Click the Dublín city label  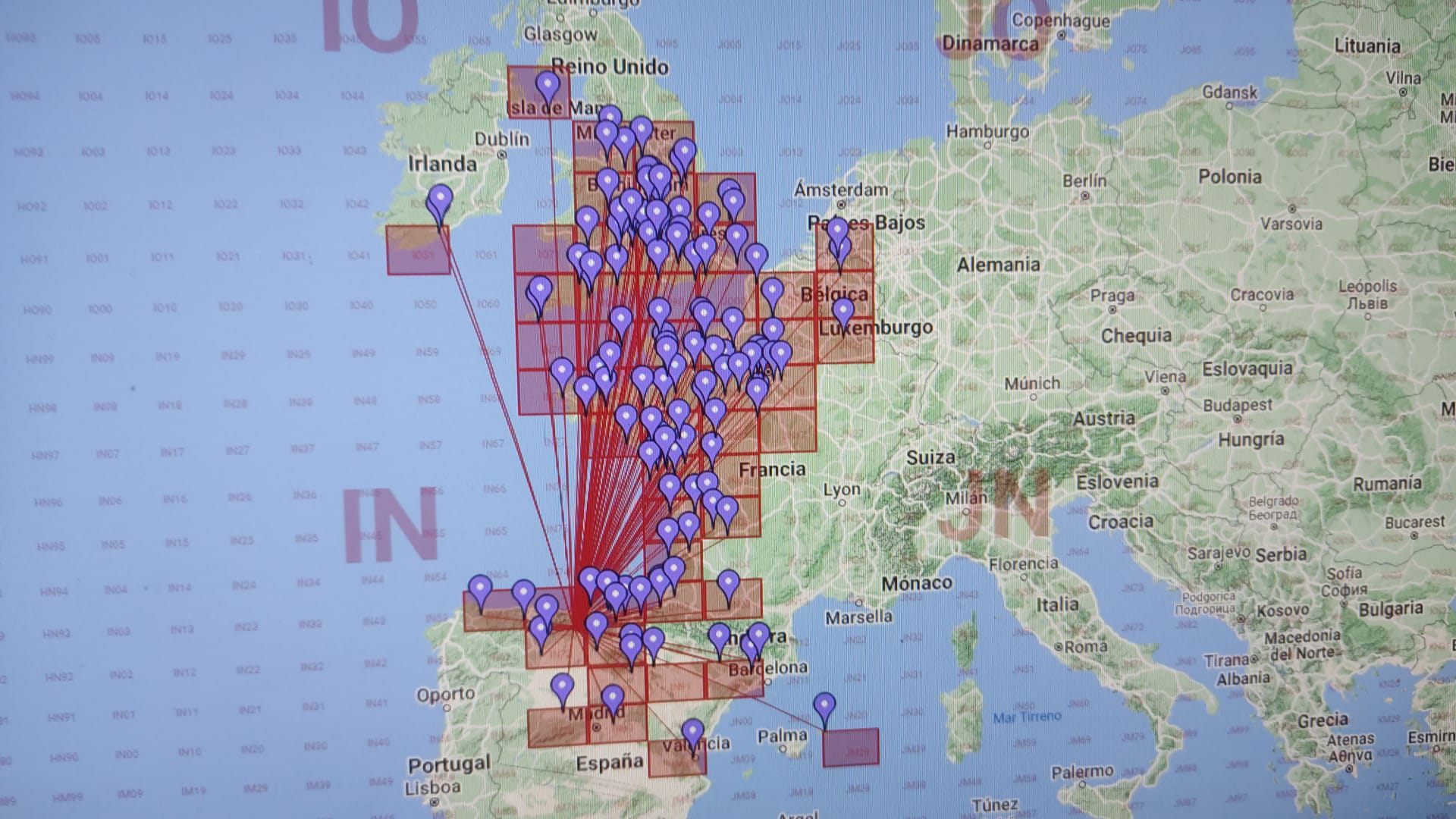pyautogui.click(x=502, y=140)
